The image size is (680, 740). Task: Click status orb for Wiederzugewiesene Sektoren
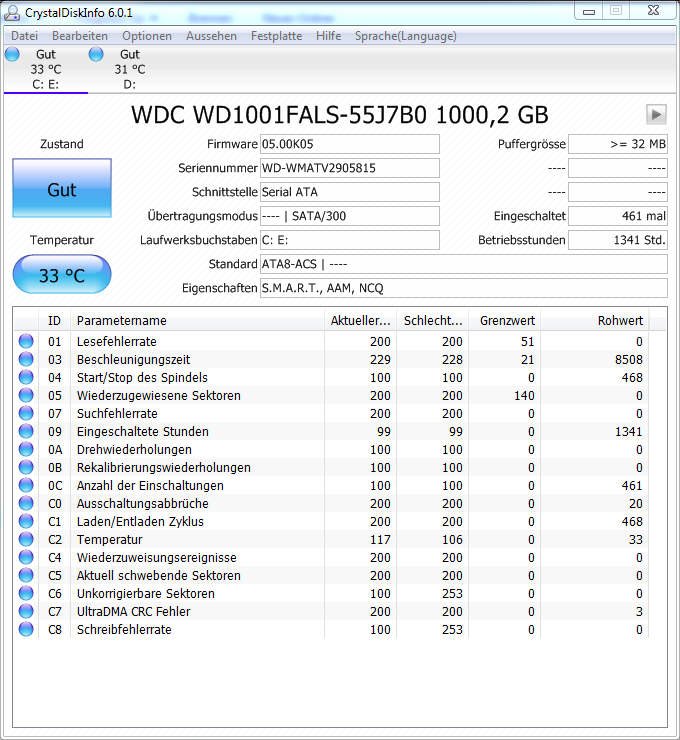(x=26, y=395)
